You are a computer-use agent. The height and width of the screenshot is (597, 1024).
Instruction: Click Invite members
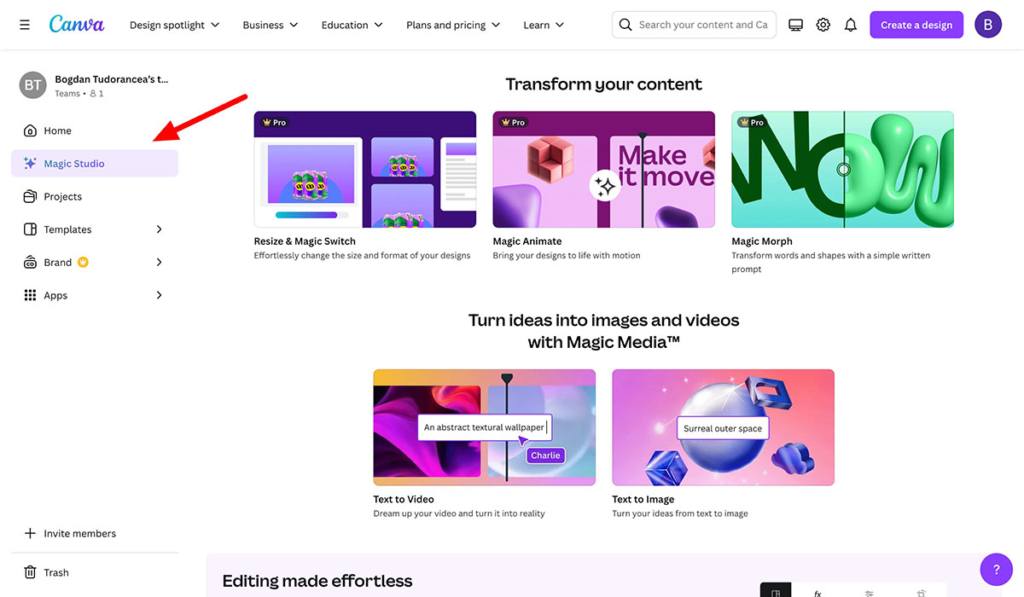(68, 533)
